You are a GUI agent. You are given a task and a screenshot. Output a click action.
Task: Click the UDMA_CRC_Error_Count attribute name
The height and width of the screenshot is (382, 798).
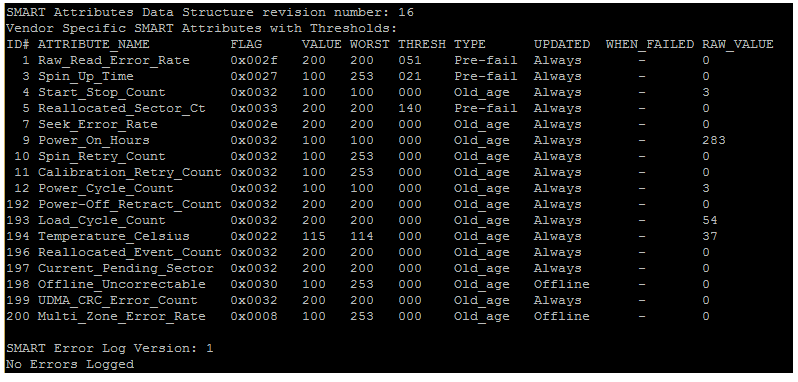(118, 301)
